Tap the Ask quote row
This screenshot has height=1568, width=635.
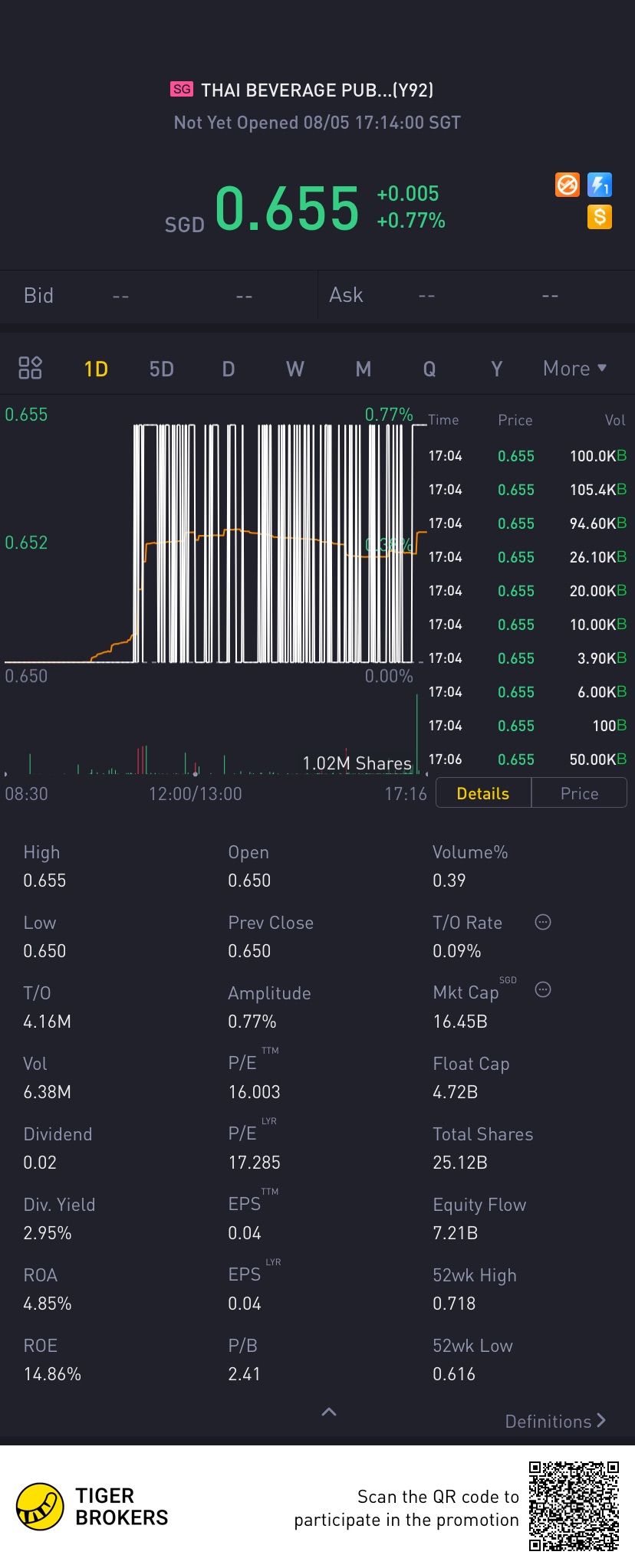tap(476, 295)
